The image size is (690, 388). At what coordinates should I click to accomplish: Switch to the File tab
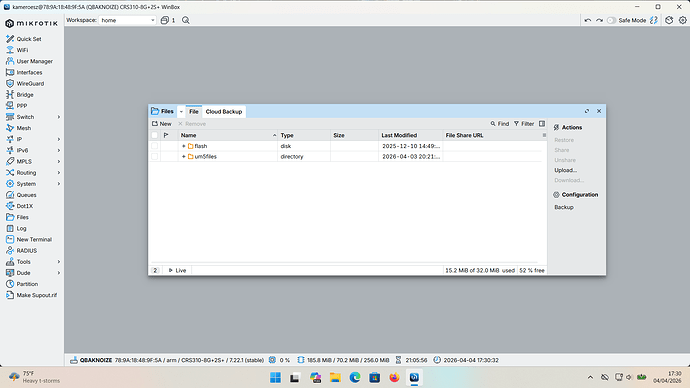tap(194, 112)
